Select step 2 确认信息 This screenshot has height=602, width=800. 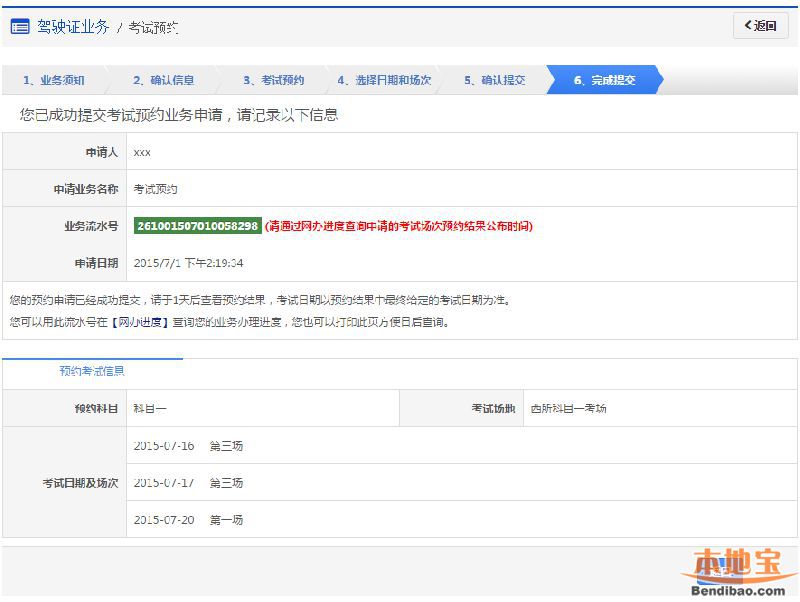pos(164,80)
